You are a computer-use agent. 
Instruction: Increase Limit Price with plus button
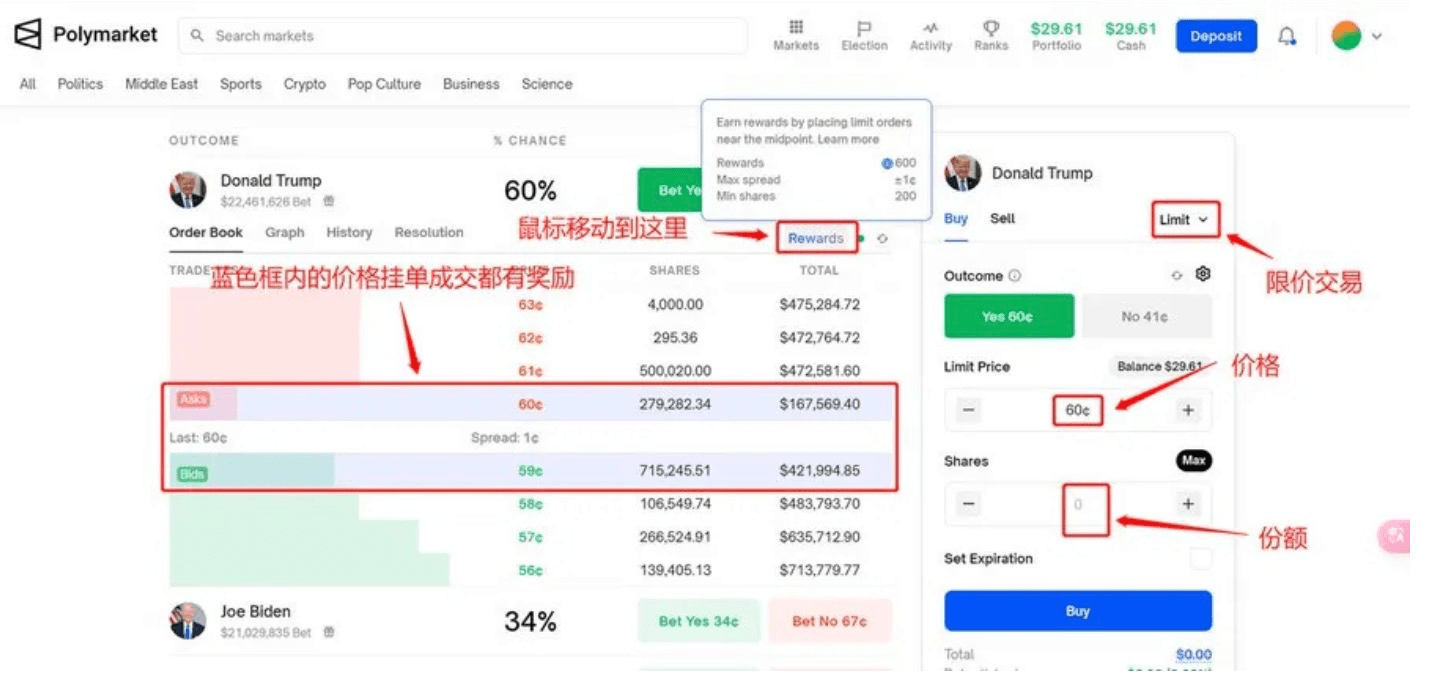click(x=1188, y=410)
